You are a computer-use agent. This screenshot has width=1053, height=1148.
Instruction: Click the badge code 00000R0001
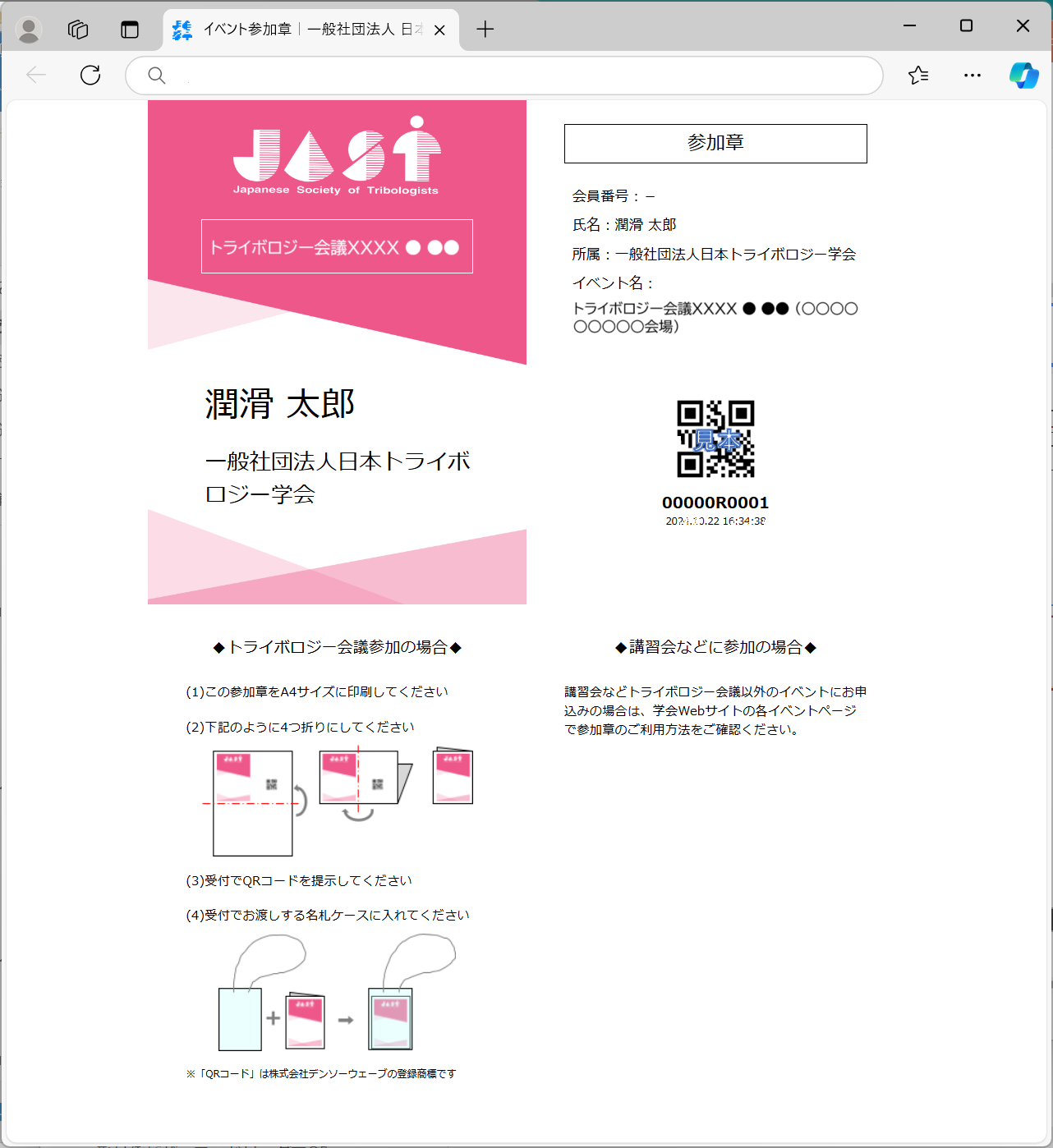[x=715, y=503]
